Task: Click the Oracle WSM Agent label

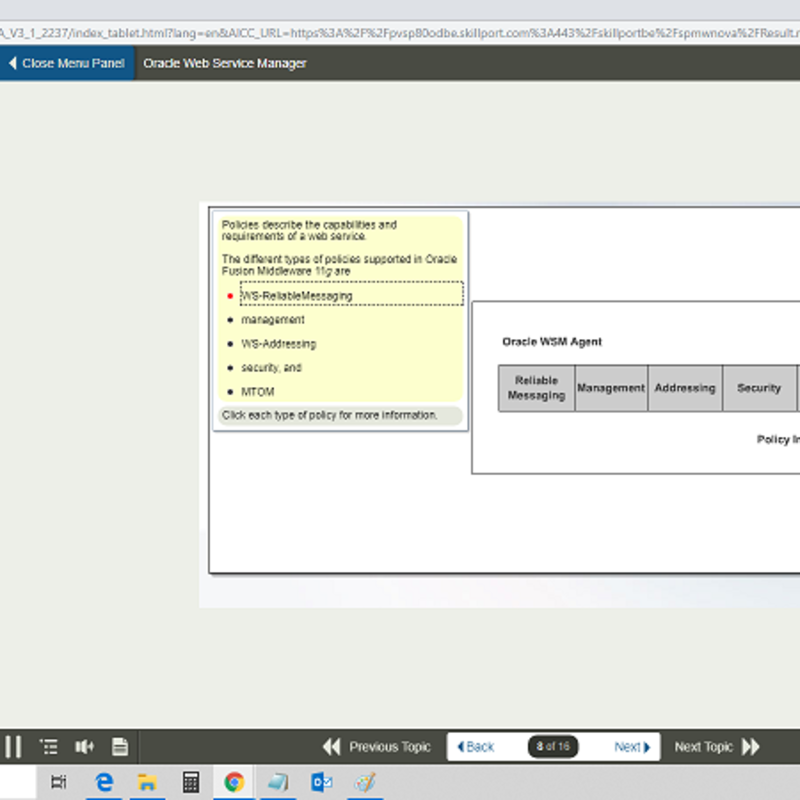Action: pyautogui.click(x=552, y=341)
